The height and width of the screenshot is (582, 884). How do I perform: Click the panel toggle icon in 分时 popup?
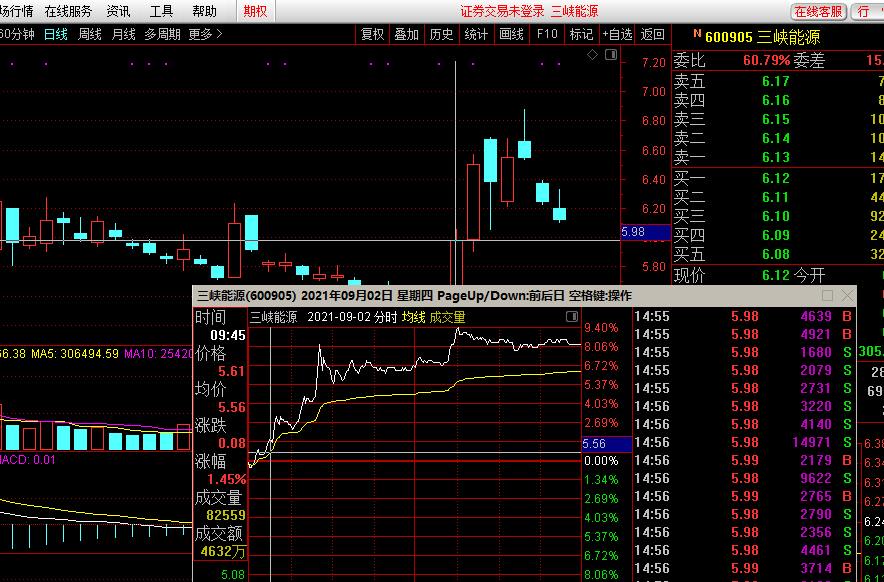tap(572, 316)
